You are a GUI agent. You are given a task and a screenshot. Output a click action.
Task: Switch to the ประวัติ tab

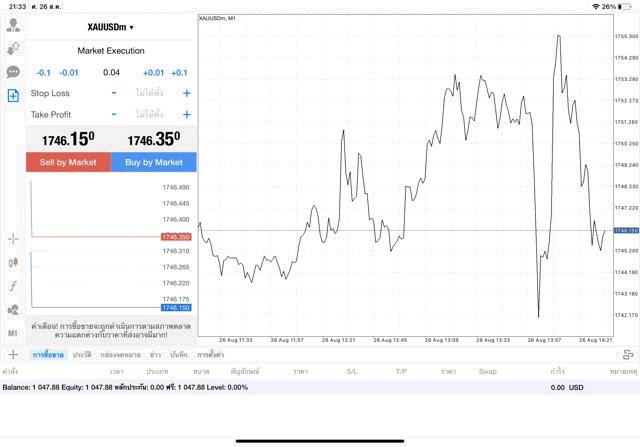[81, 355]
